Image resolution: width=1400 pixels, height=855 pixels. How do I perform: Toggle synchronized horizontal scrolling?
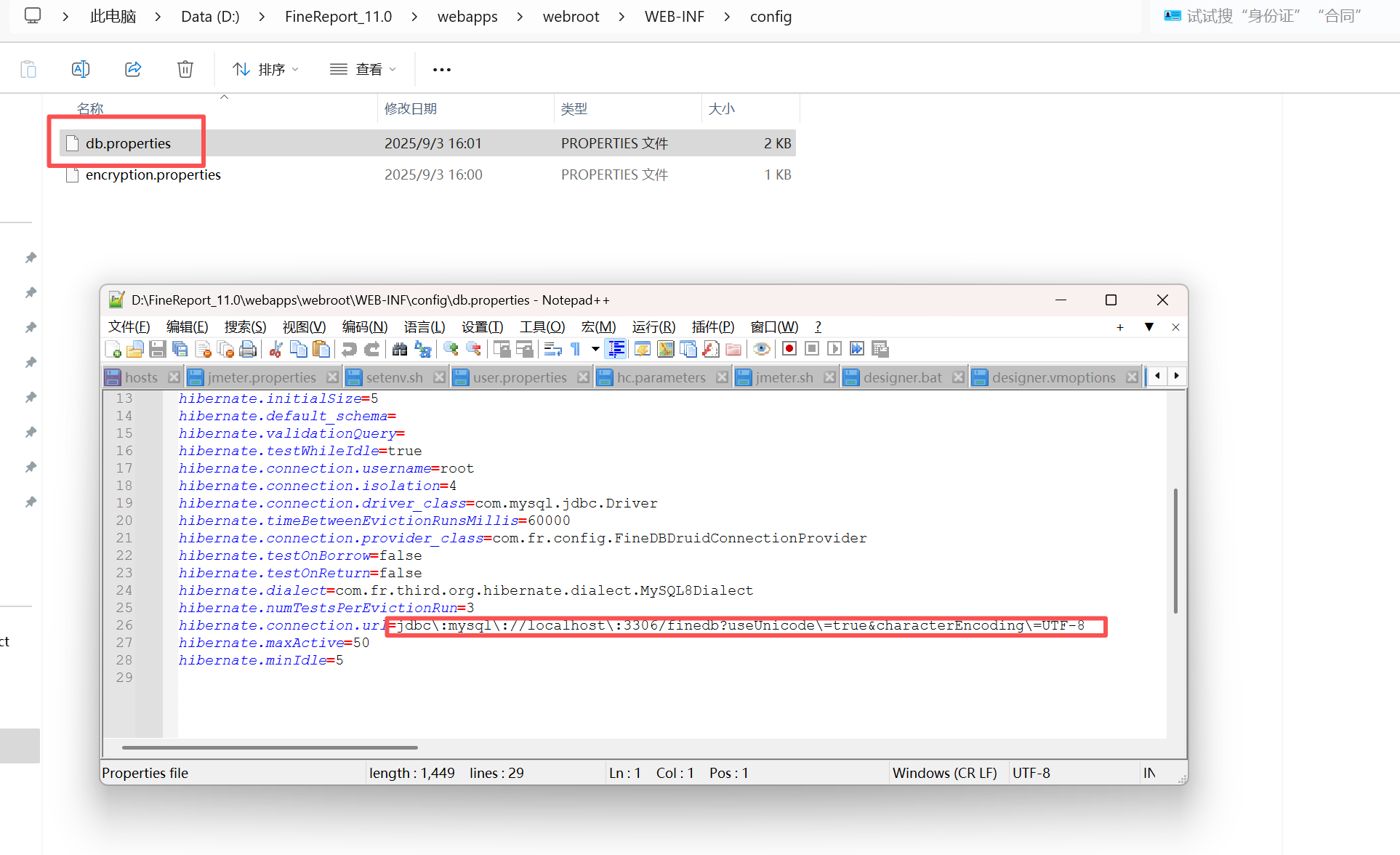pos(524,349)
